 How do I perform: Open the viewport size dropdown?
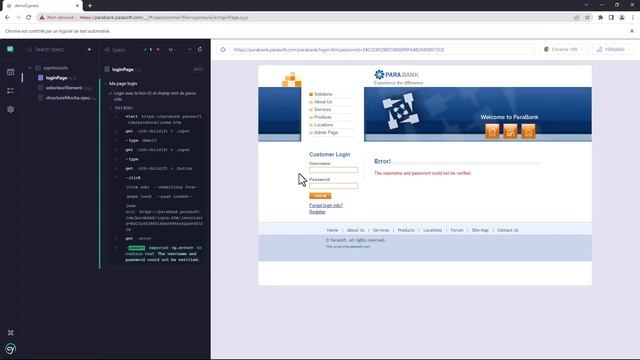tap(613, 49)
